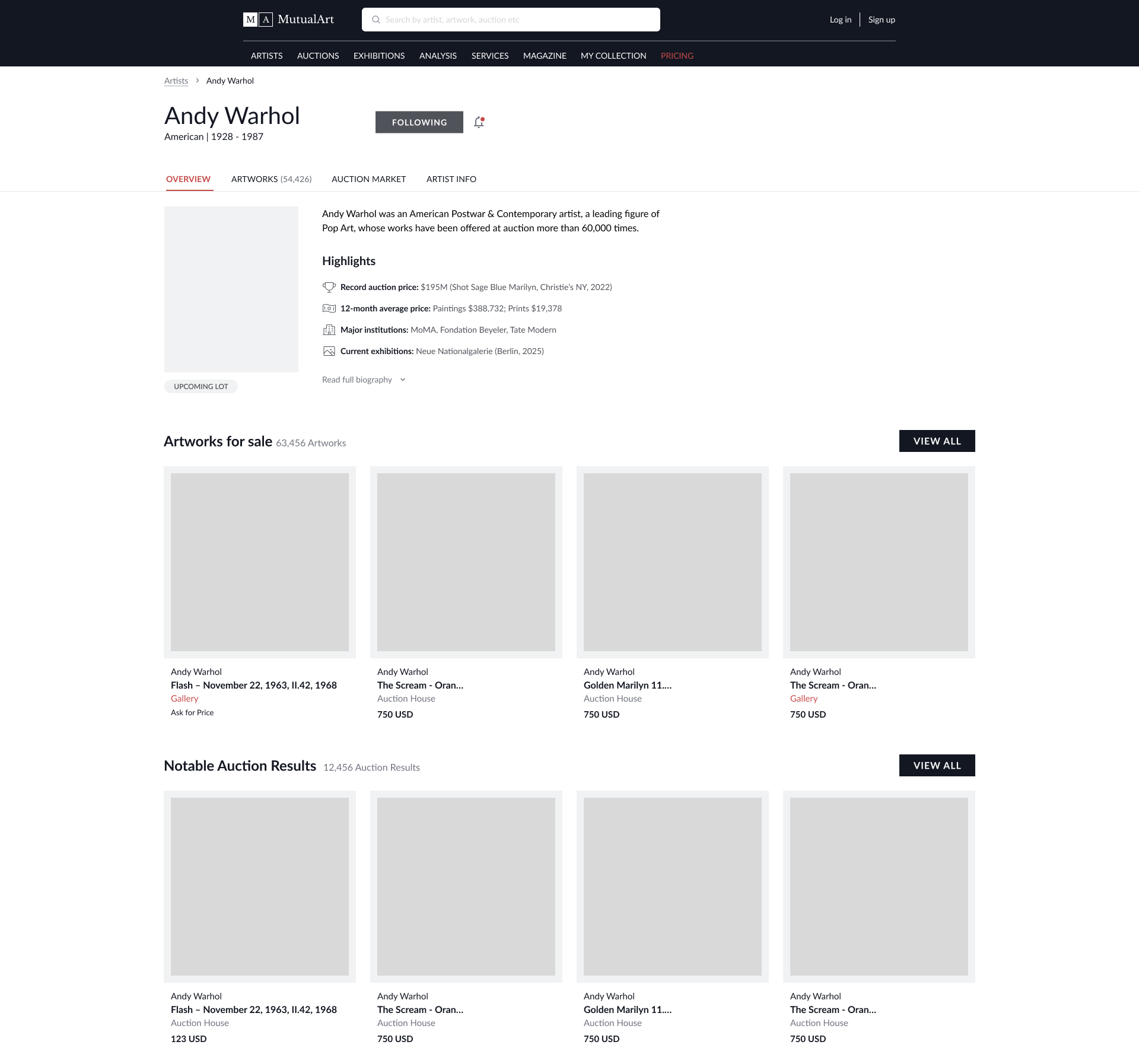
Task: Click the MutualArt logo
Action: [x=288, y=20]
